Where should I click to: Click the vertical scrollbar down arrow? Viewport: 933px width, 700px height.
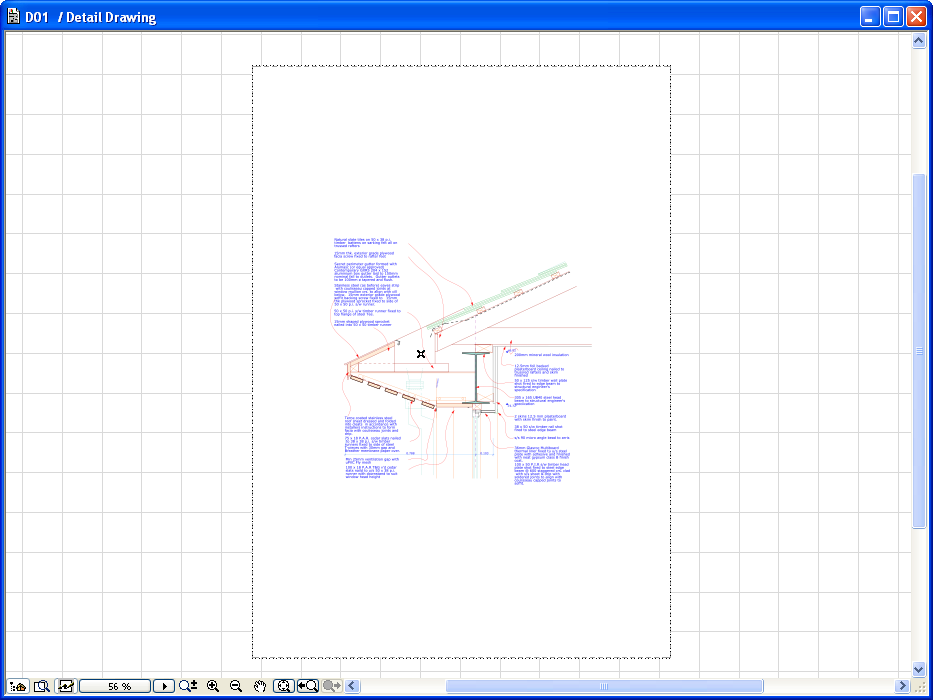coord(918,670)
